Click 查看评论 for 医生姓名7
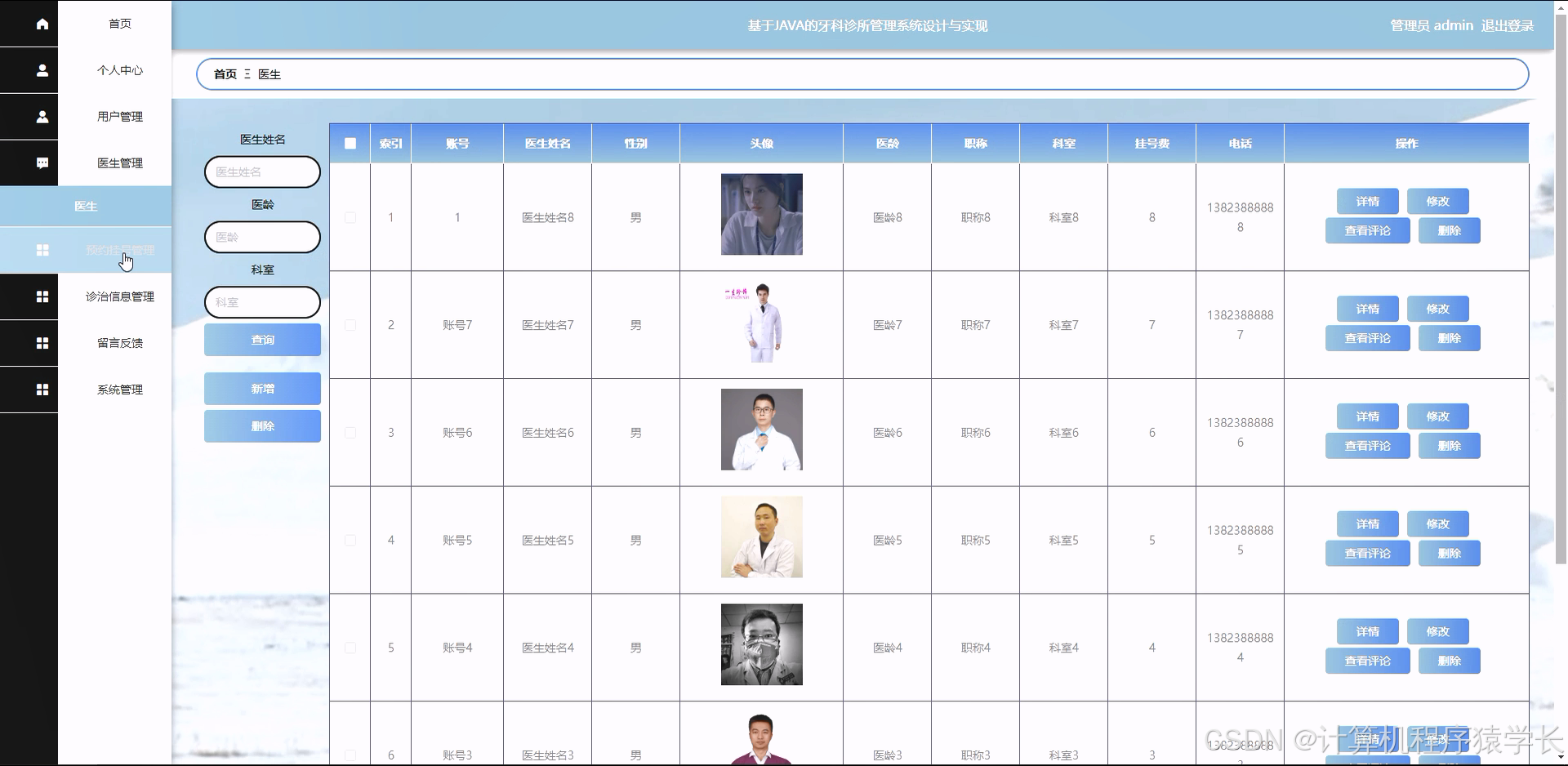 click(x=1368, y=338)
